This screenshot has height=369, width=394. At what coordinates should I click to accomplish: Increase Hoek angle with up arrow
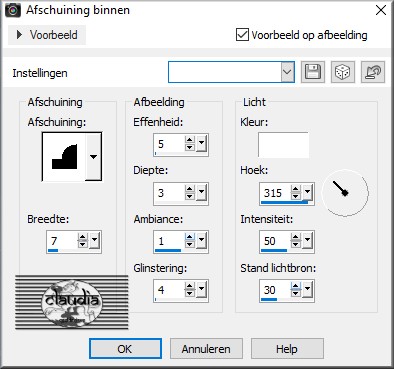click(295, 189)
